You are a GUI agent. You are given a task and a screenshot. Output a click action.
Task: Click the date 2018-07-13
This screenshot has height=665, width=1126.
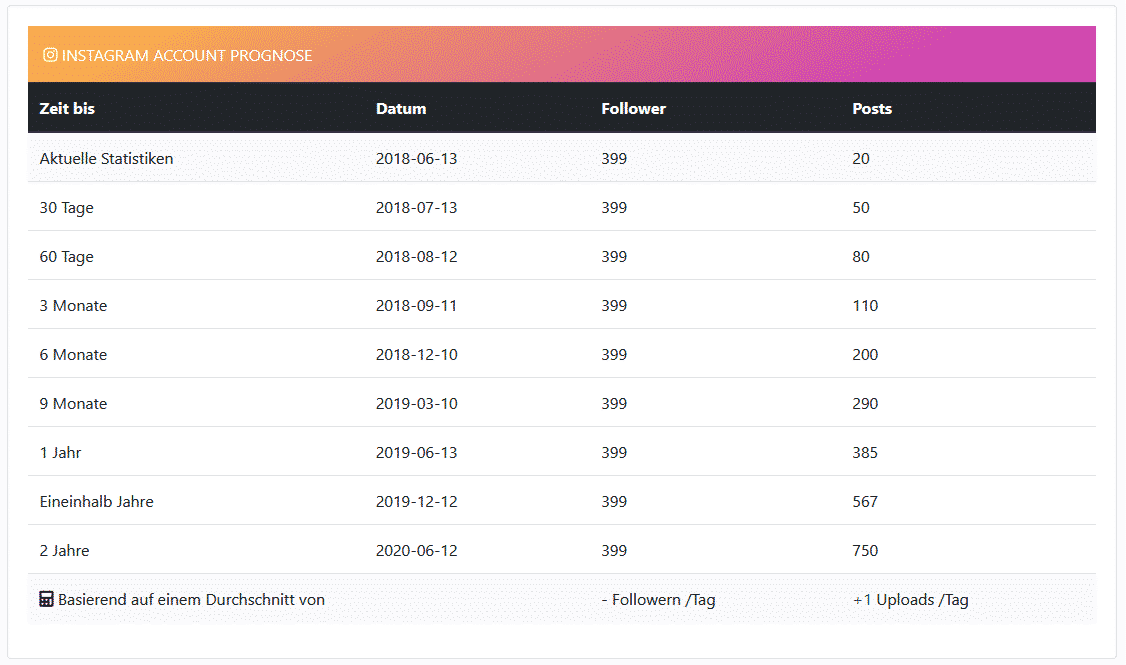(417, 208)
